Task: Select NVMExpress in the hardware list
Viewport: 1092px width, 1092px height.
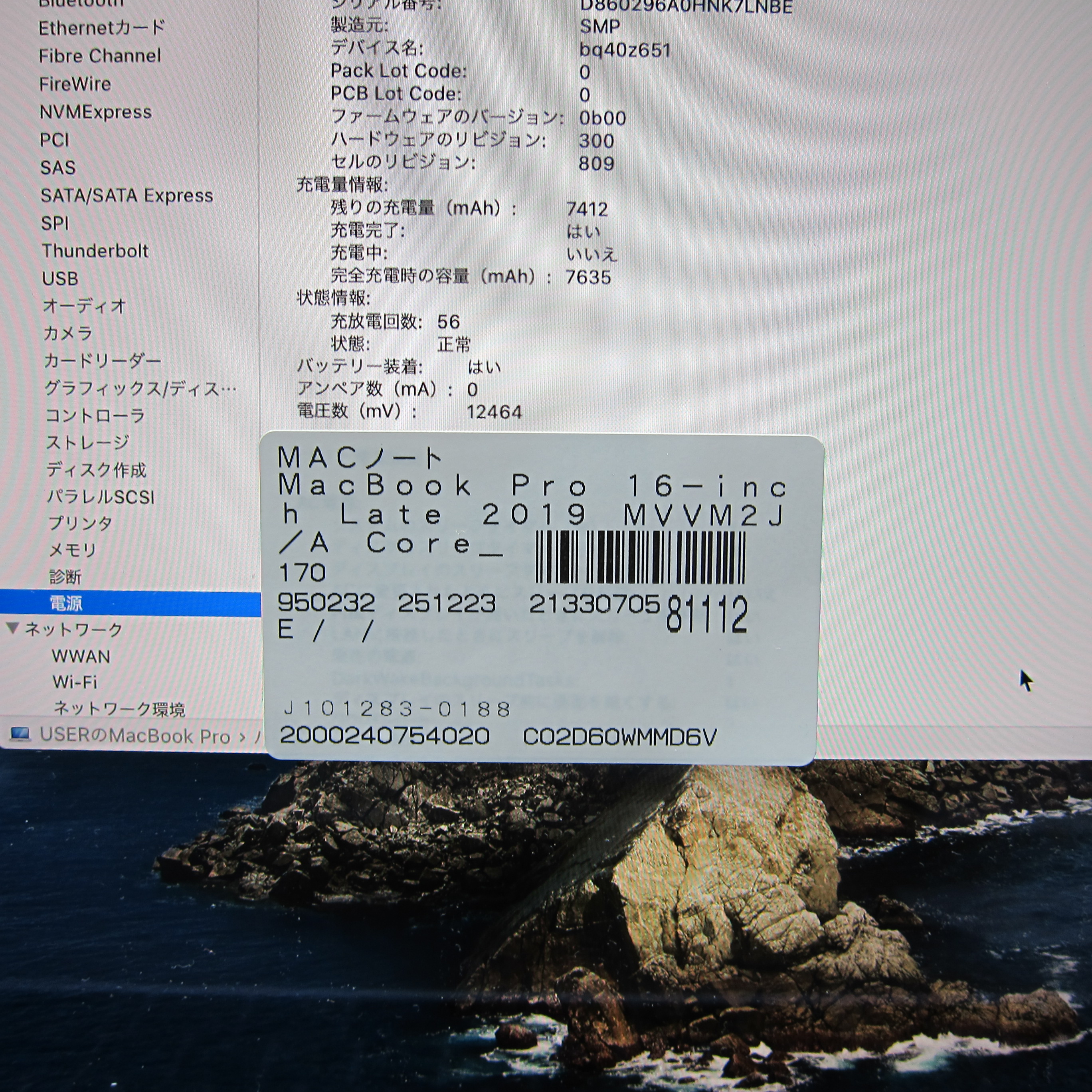Action: tap(95, 112)
